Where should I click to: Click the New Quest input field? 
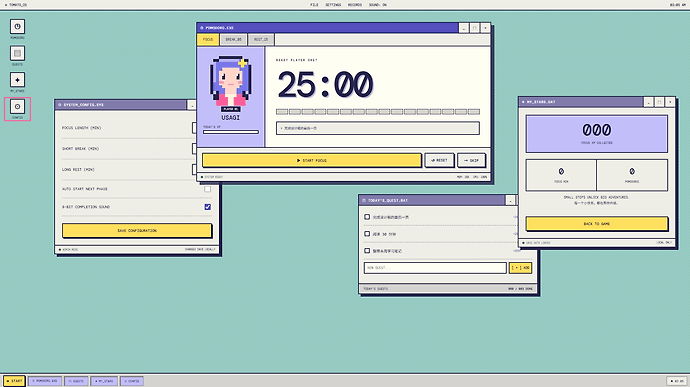pyautogui.click(x=435, y=268)
